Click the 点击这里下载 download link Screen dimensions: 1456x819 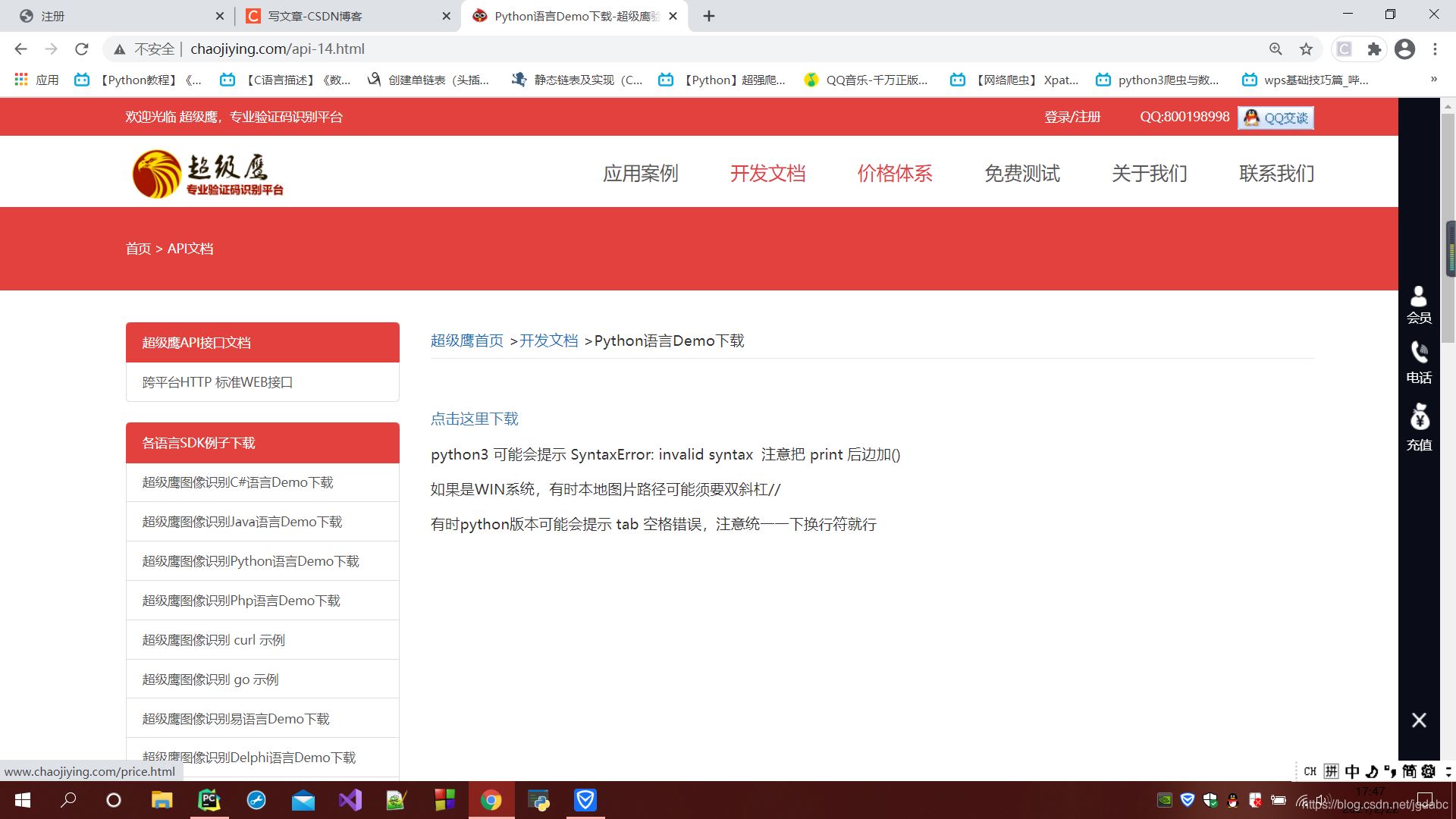[x=474, y=419]
